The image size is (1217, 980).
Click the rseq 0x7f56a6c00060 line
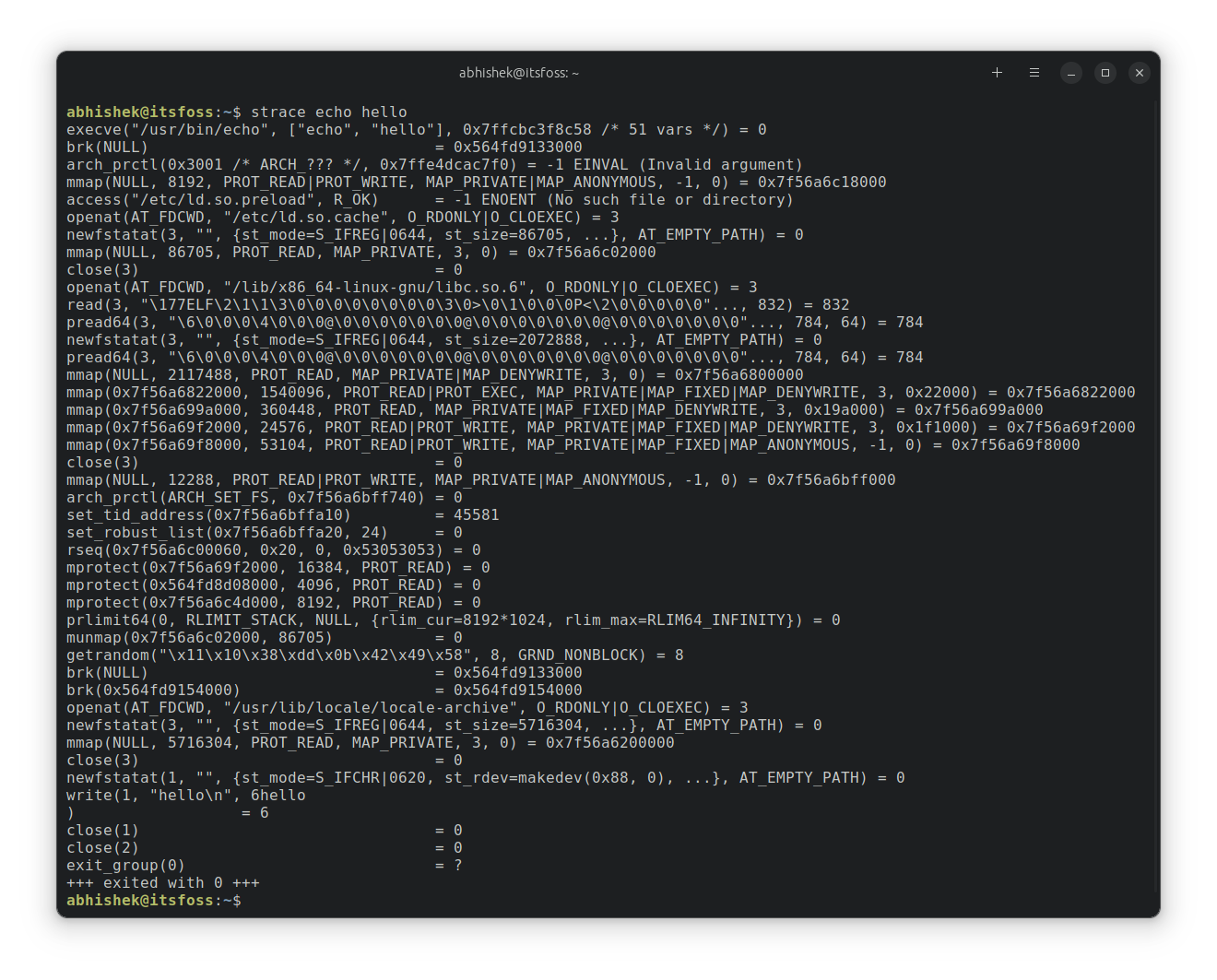(274, 550)
